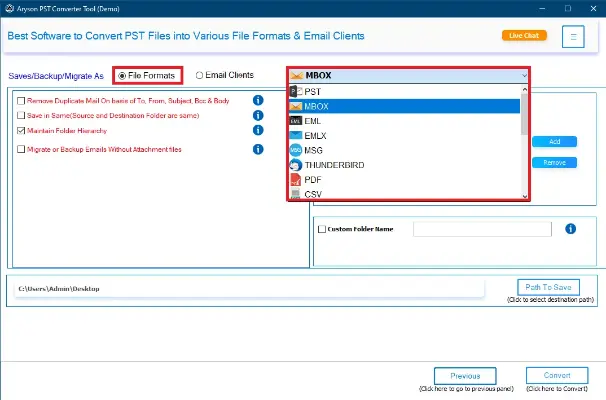Viewport: 606px width, 400px height.
Task: Select the Email Clients radio button
Action: click(199, 75)
